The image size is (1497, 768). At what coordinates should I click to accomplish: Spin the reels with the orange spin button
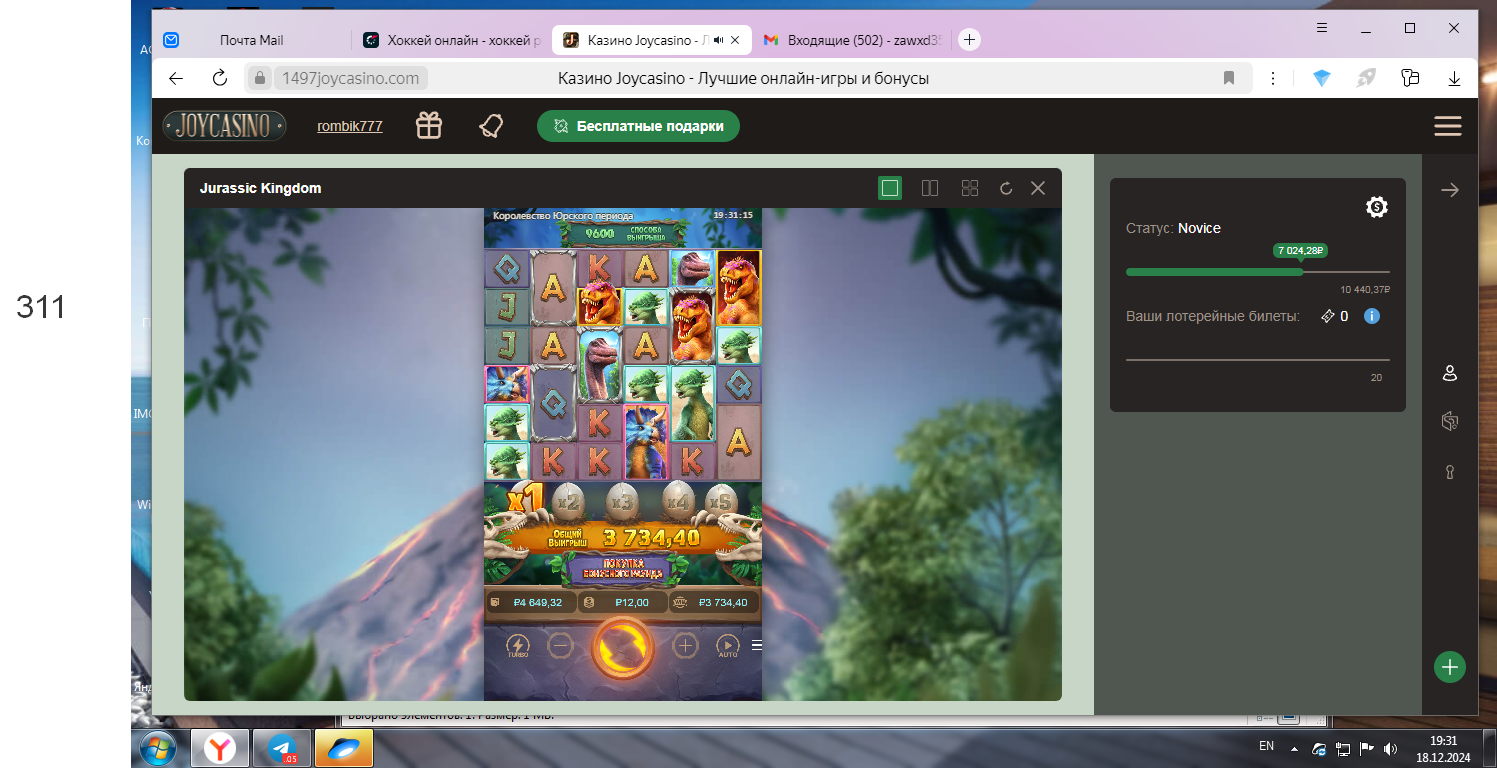pyautogui.click(x=622, y=648)
